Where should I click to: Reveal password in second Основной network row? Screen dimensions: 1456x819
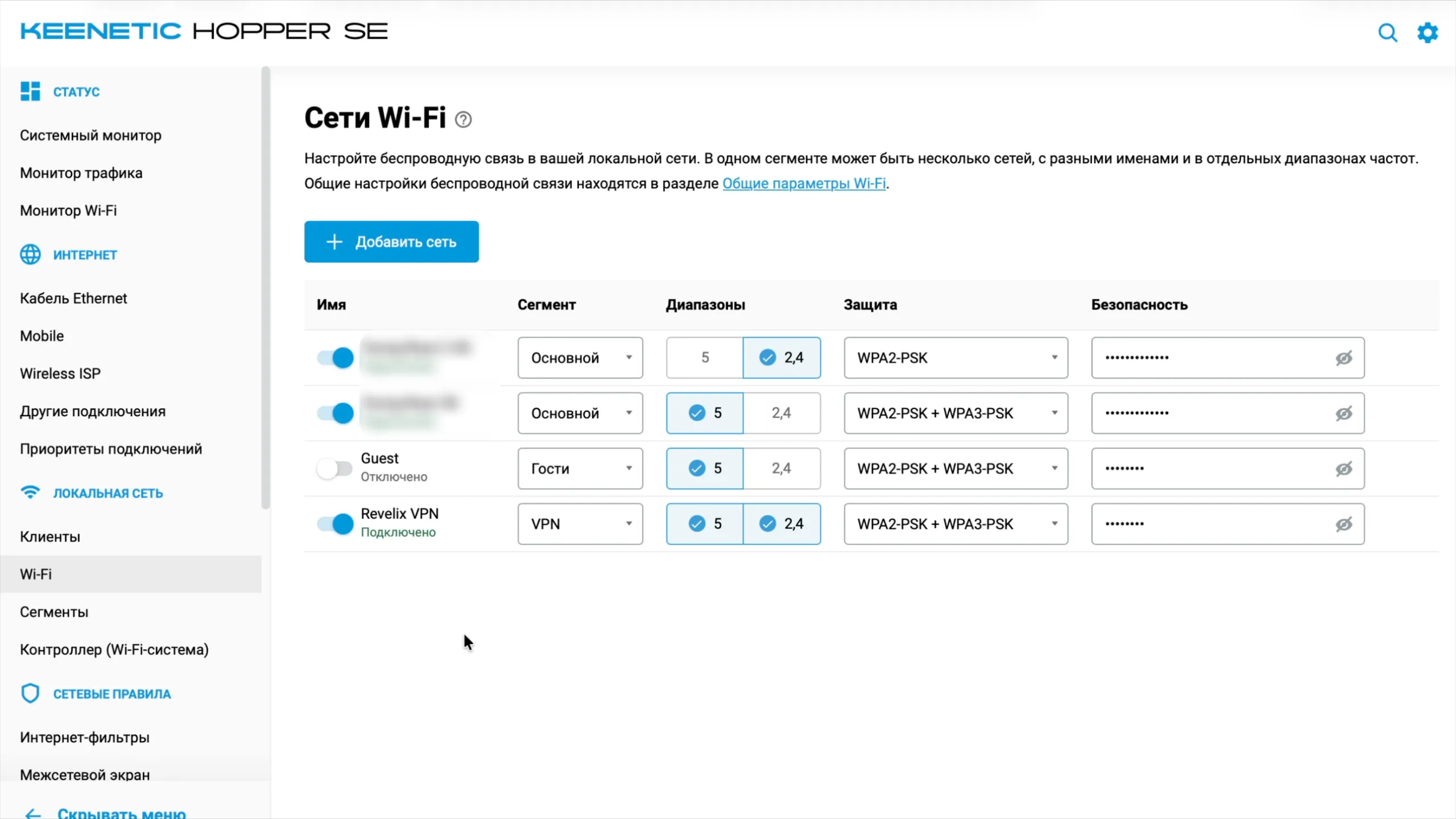pyautogui.click(x=1344, y=413)
